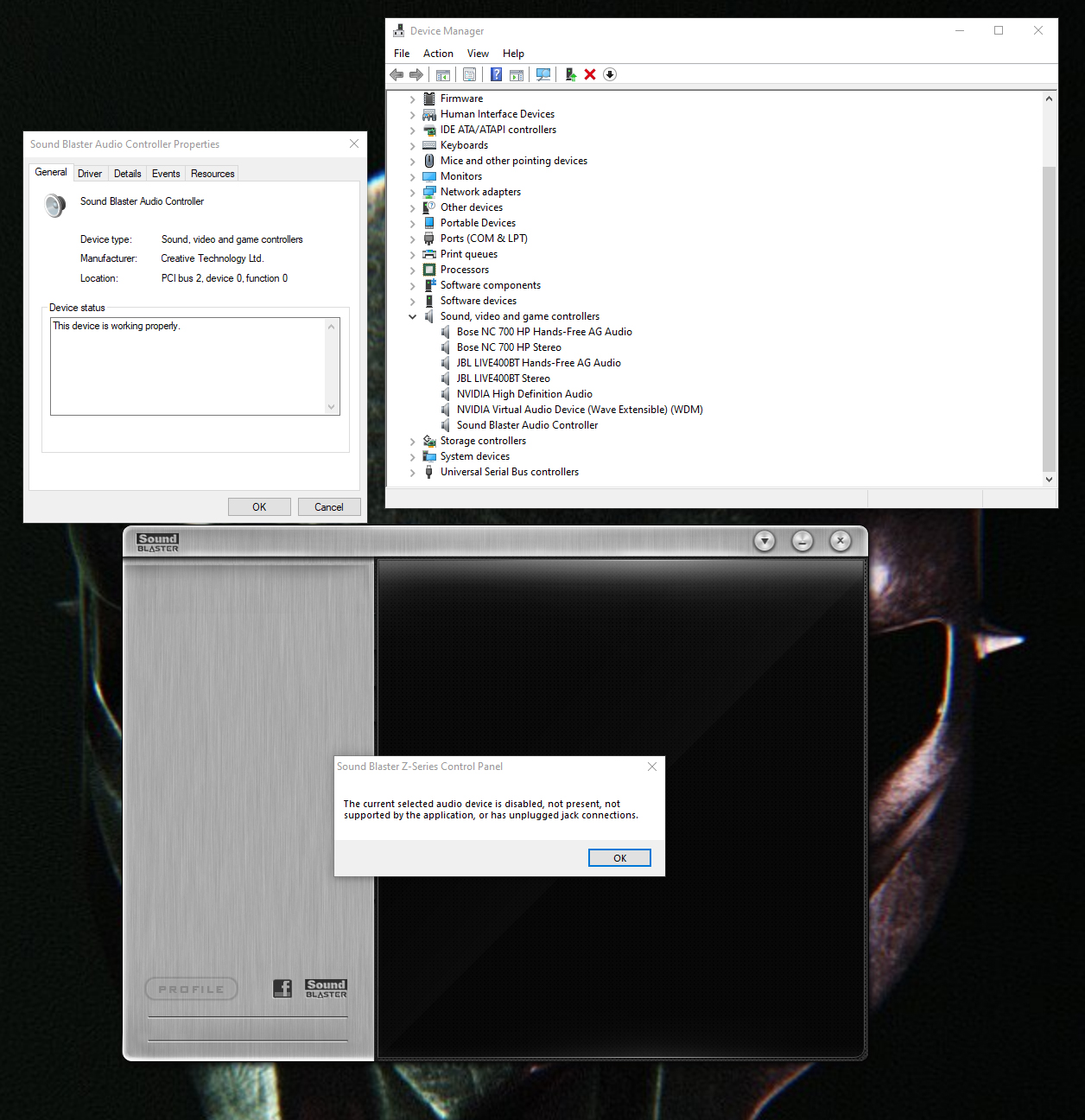Click the Back arrow in Device Manager toolbar

click(397, 74)
